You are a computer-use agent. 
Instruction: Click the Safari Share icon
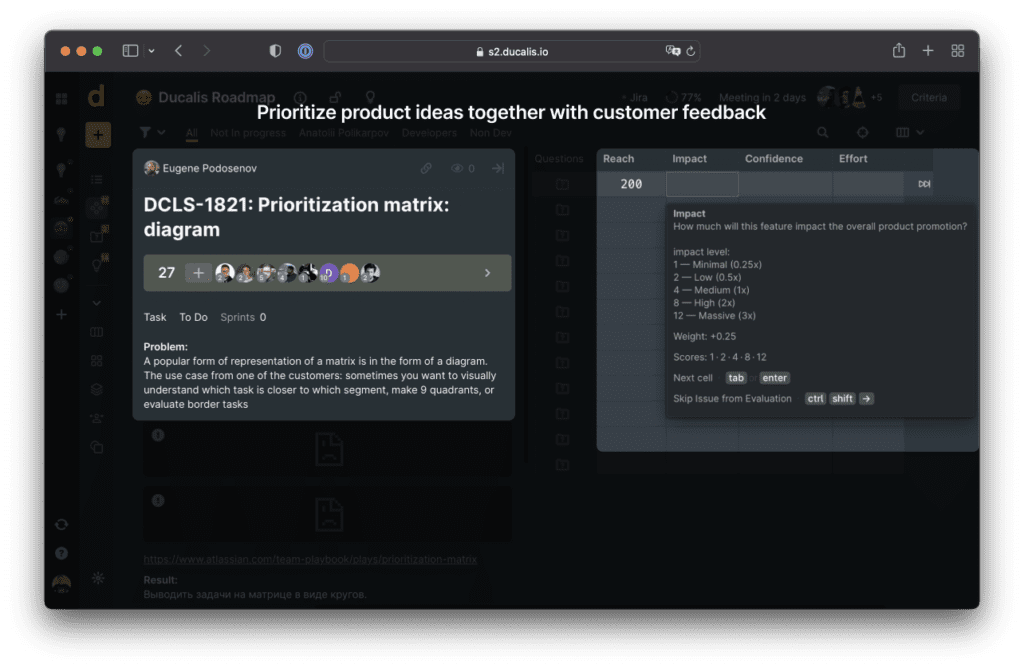click(899, 51)
